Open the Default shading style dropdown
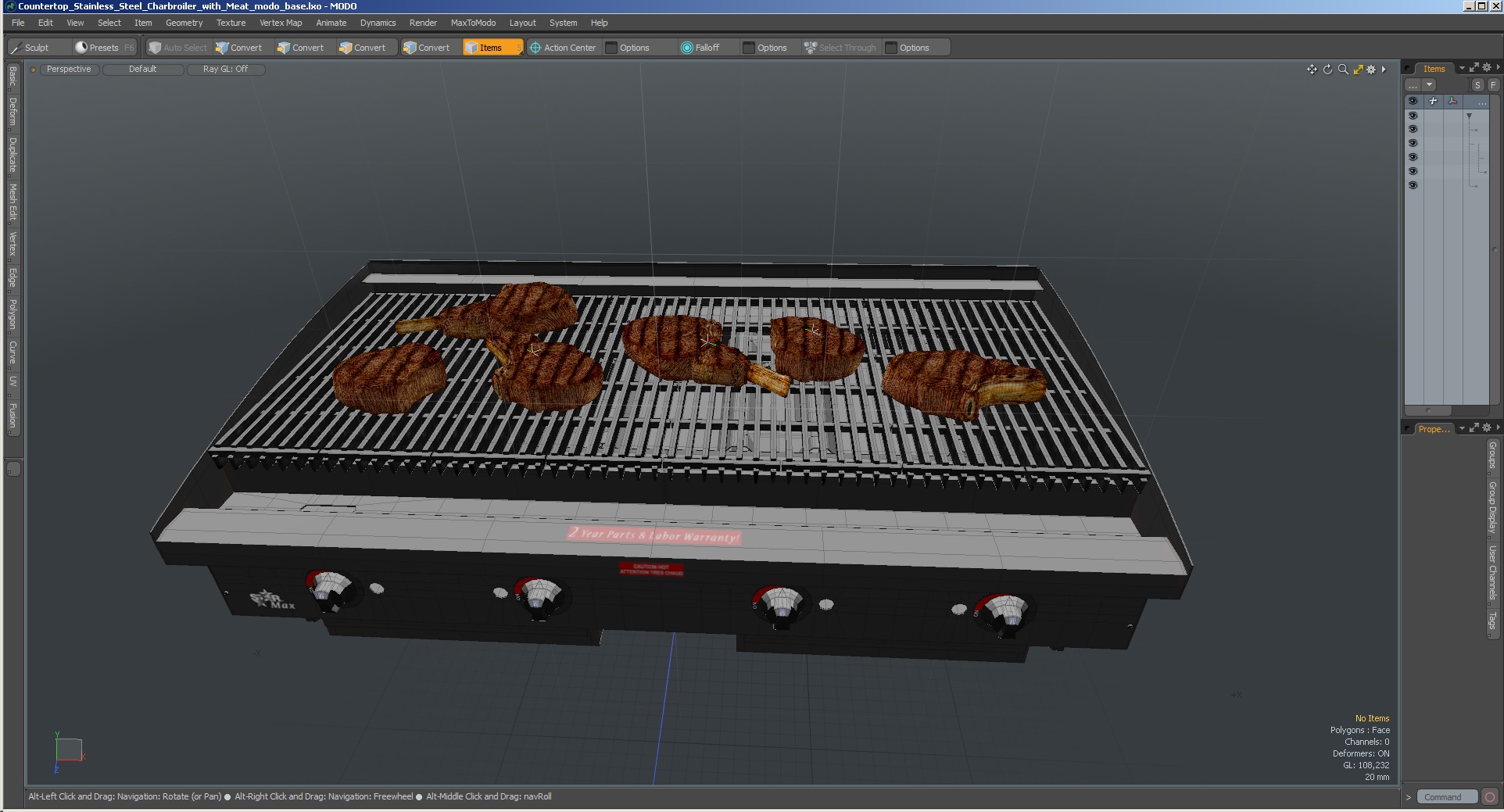Viewport: 1504px width, 812px height. tap(143, 70)
